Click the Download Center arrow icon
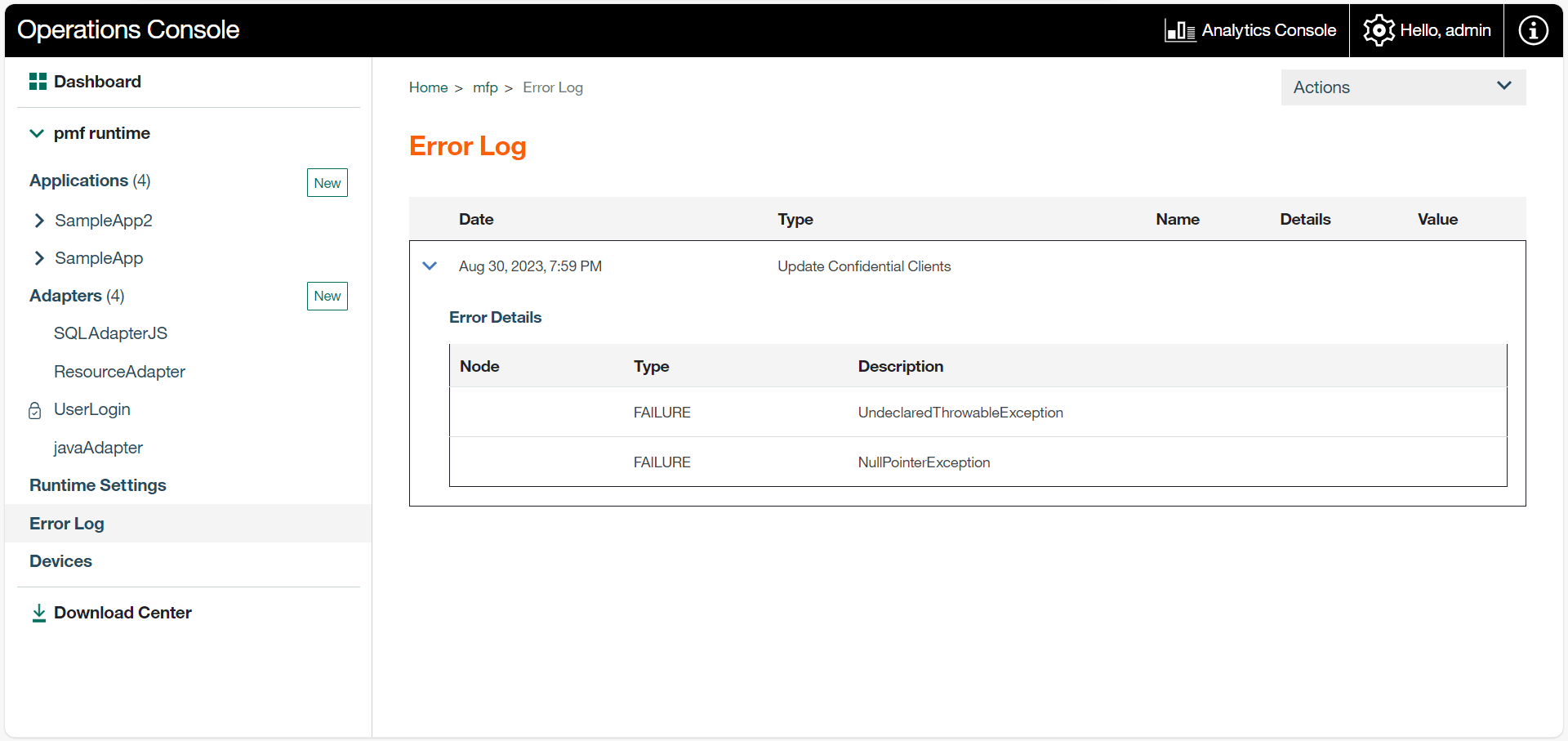 click(38, 614)
